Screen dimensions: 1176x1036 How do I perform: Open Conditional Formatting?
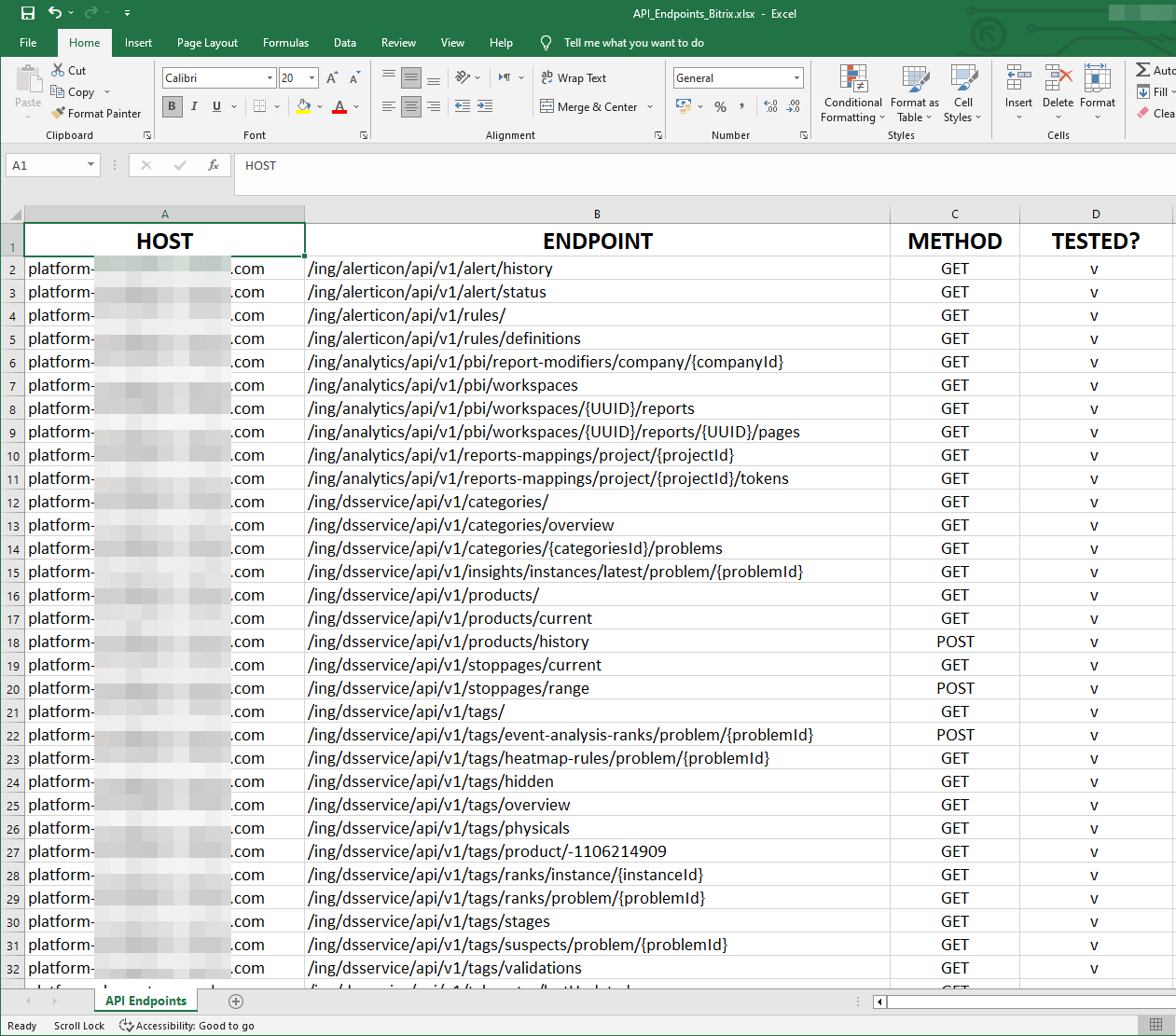coord(852,93)
